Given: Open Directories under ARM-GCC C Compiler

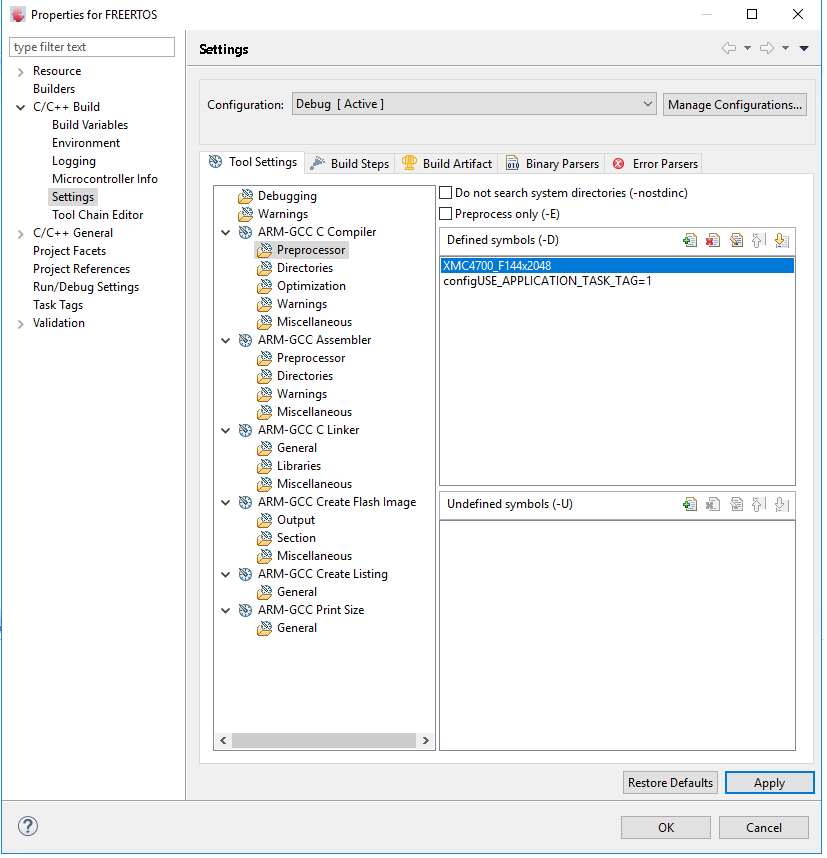Looking at the screenshot, I should (305, 268).
